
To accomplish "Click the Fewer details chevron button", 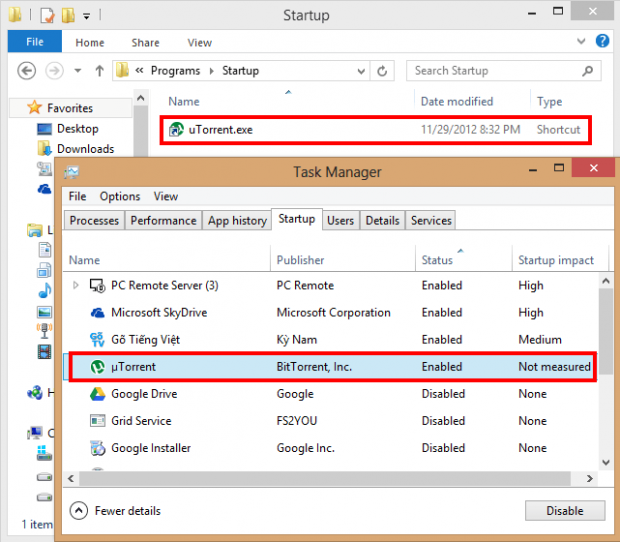I will 79,511.
